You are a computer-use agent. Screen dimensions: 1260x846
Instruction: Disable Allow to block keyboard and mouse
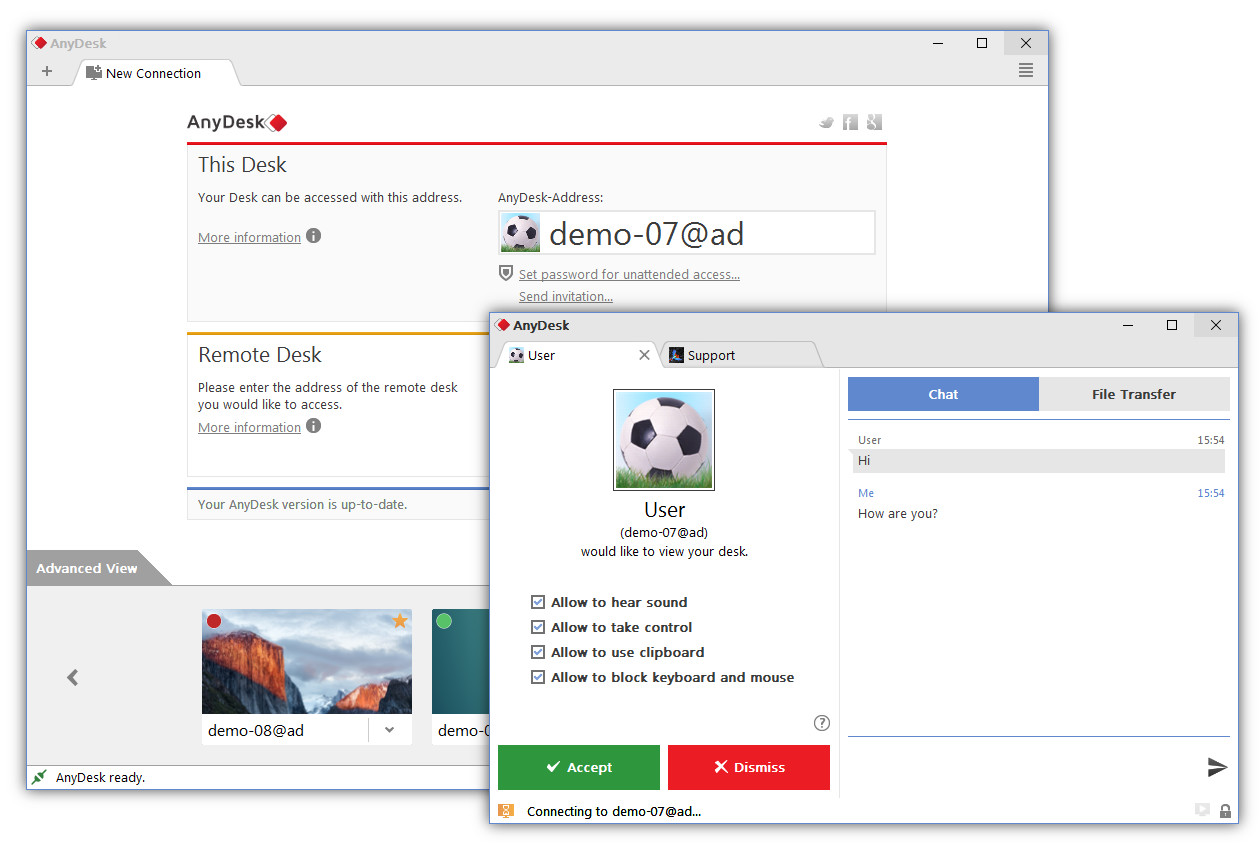538,677
